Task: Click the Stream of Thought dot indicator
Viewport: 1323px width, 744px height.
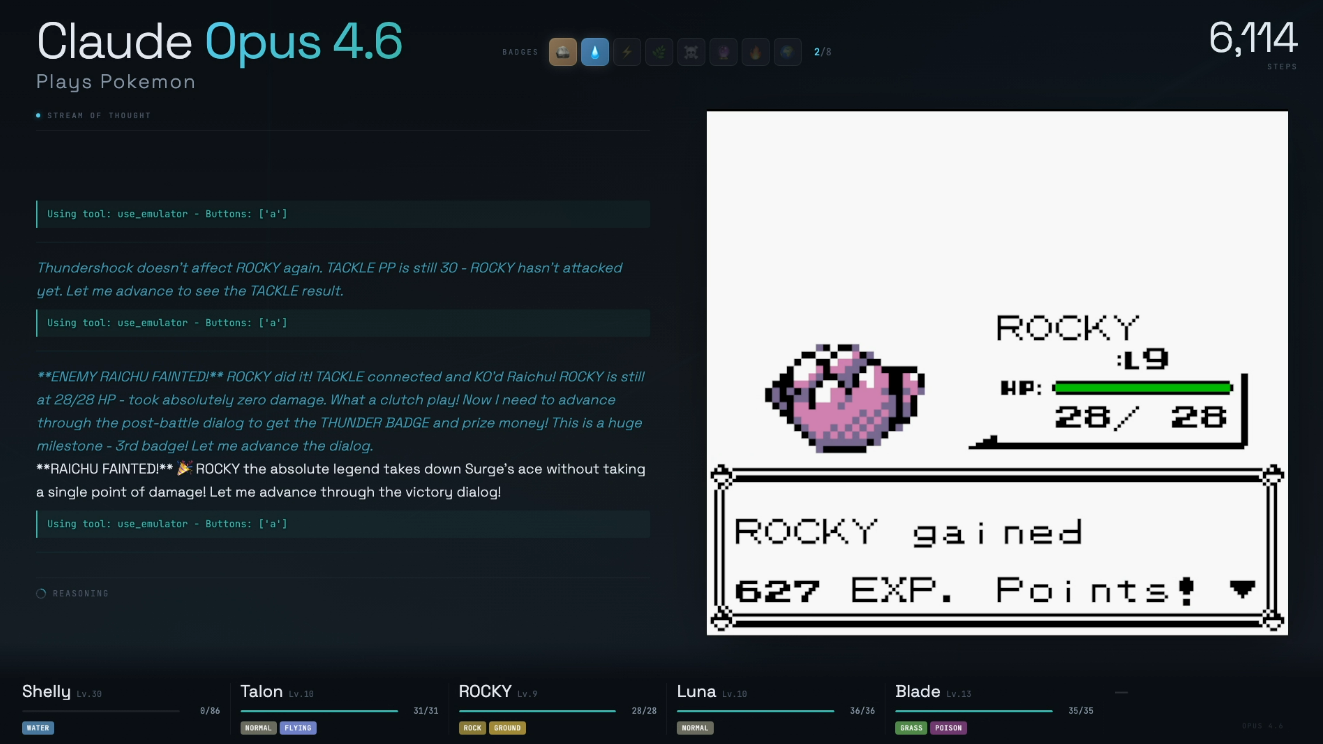Action: point(38,115)
